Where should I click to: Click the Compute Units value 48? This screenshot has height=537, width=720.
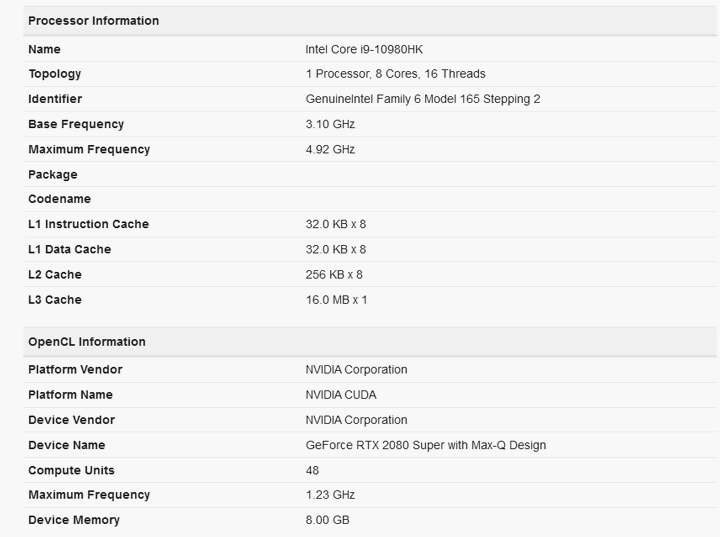click(x=312, y=470)
